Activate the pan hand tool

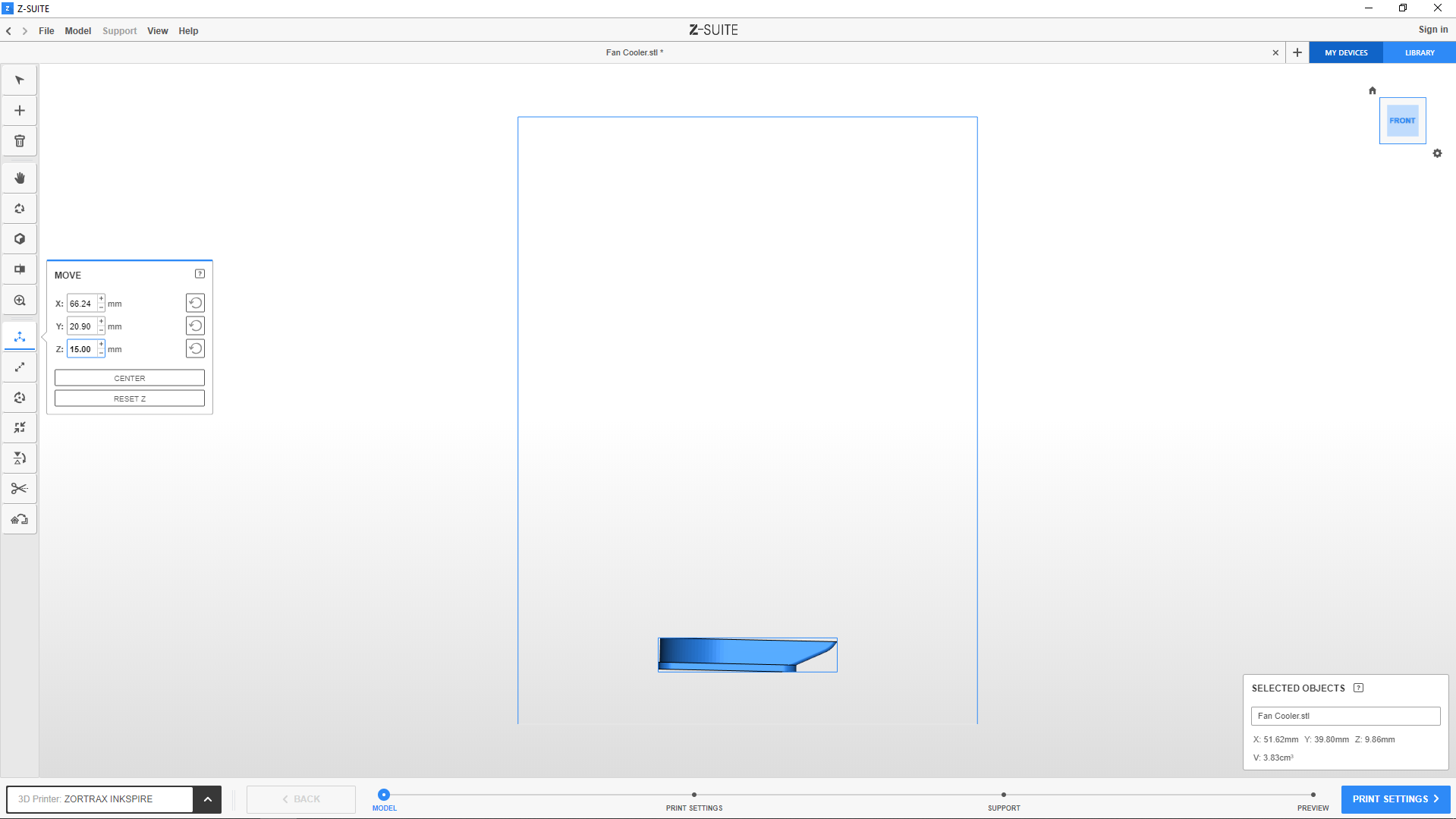pos(20,178)
